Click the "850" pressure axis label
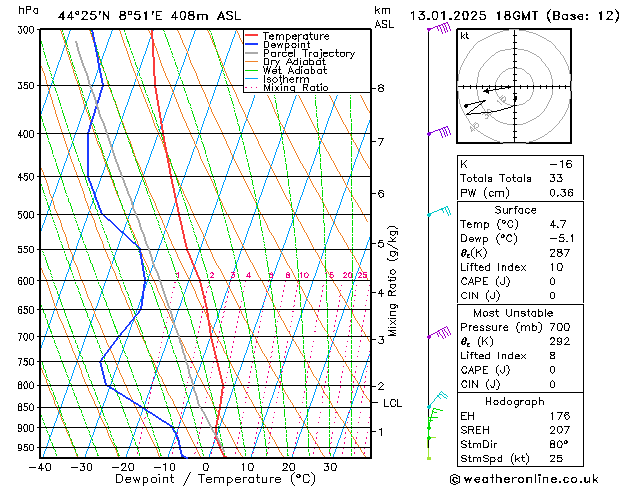The width and height of the screenshot is (629, 486). [x=28, y=407]
